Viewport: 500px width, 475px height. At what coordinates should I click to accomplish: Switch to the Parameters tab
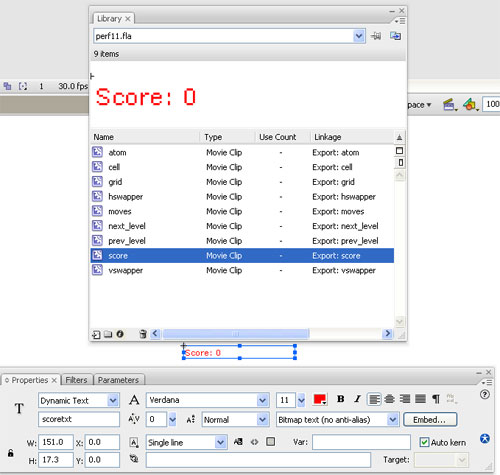click(118, 380)
